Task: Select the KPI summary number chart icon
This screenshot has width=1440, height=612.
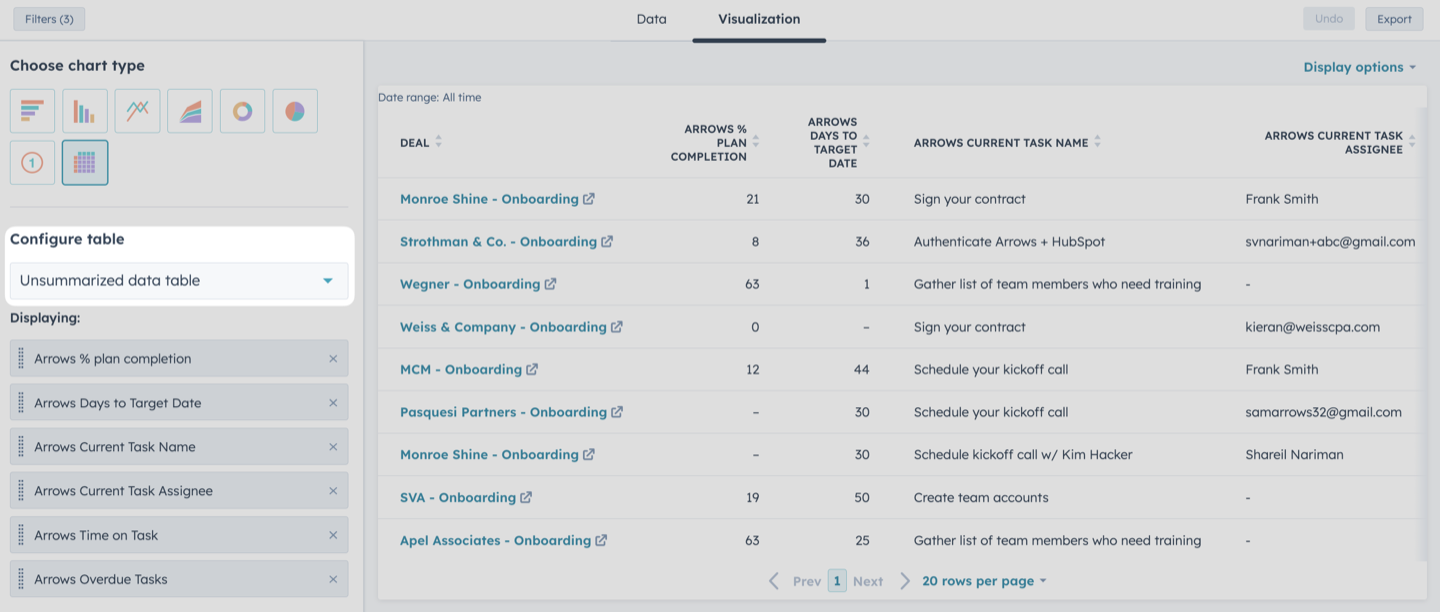Action: (x=32, y=163)
